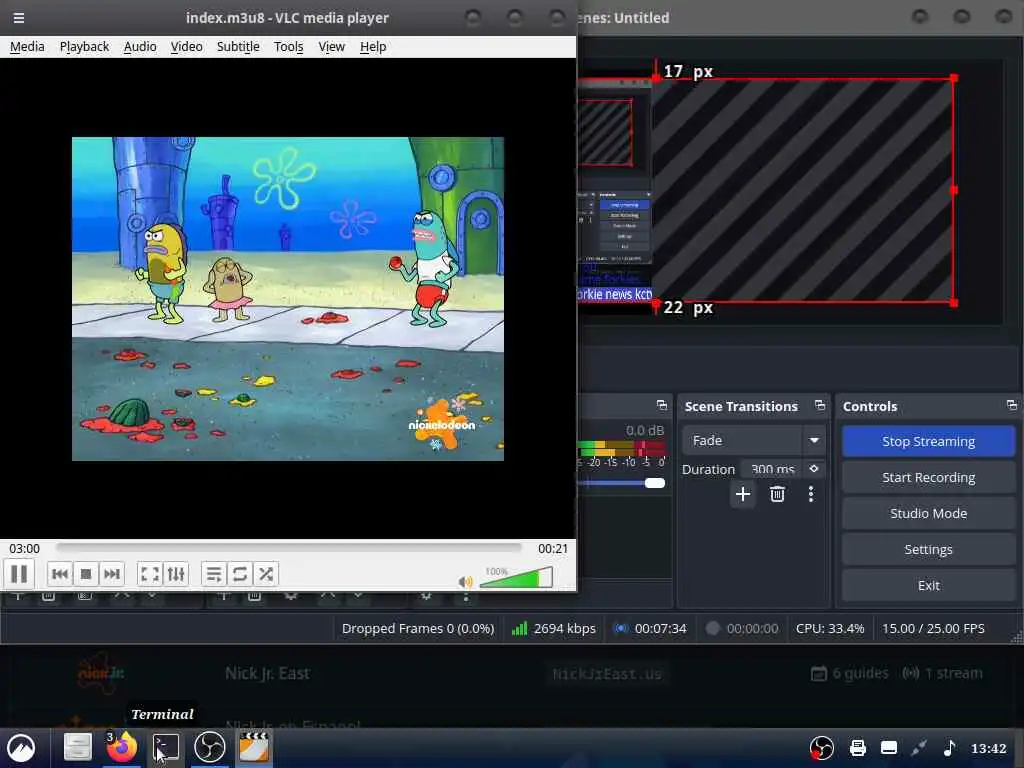Switch to OBS Studio taskbar icon
This screenshot has width=1024, height=768.
[210, 748]
